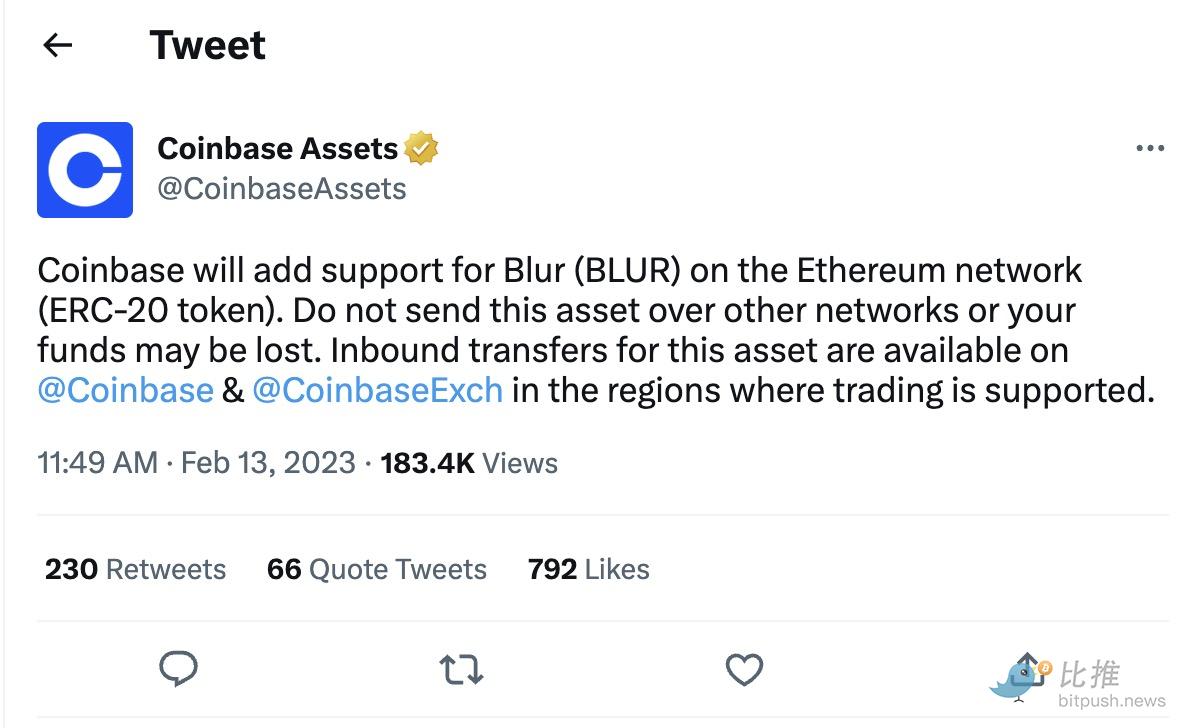Open the tweet timestamp 11:49 AM
This screenshot has height=728, width=1186.
tap(98, 462)
